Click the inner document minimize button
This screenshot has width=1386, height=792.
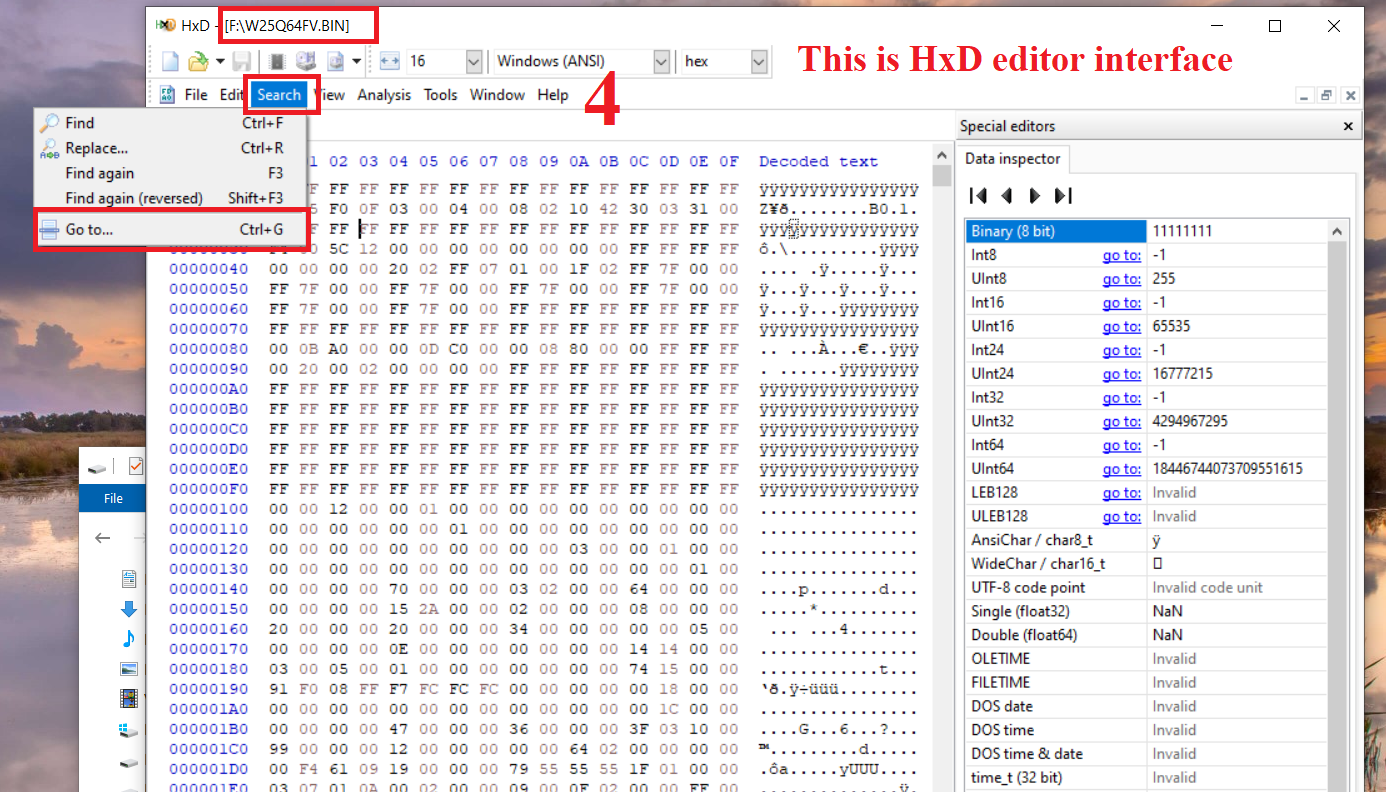pyautogui.click(x=1304, y=96)
